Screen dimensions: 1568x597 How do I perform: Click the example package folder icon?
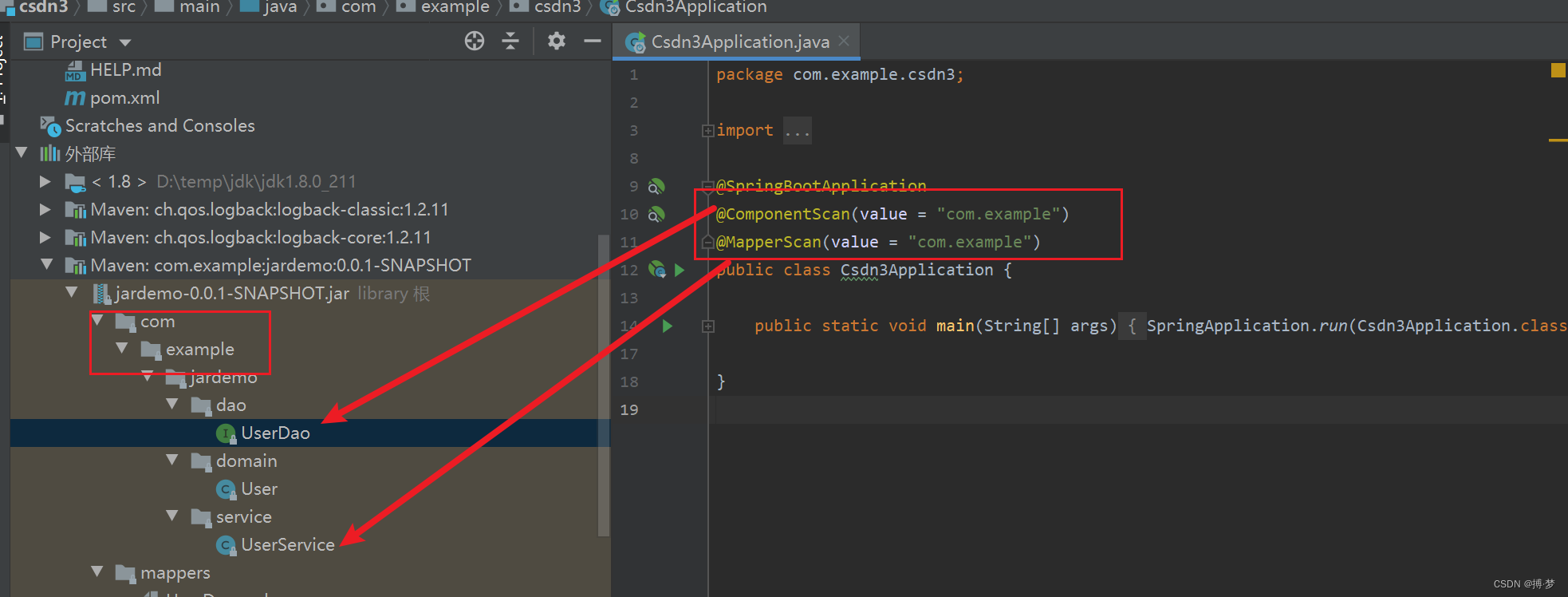point(151,350)
